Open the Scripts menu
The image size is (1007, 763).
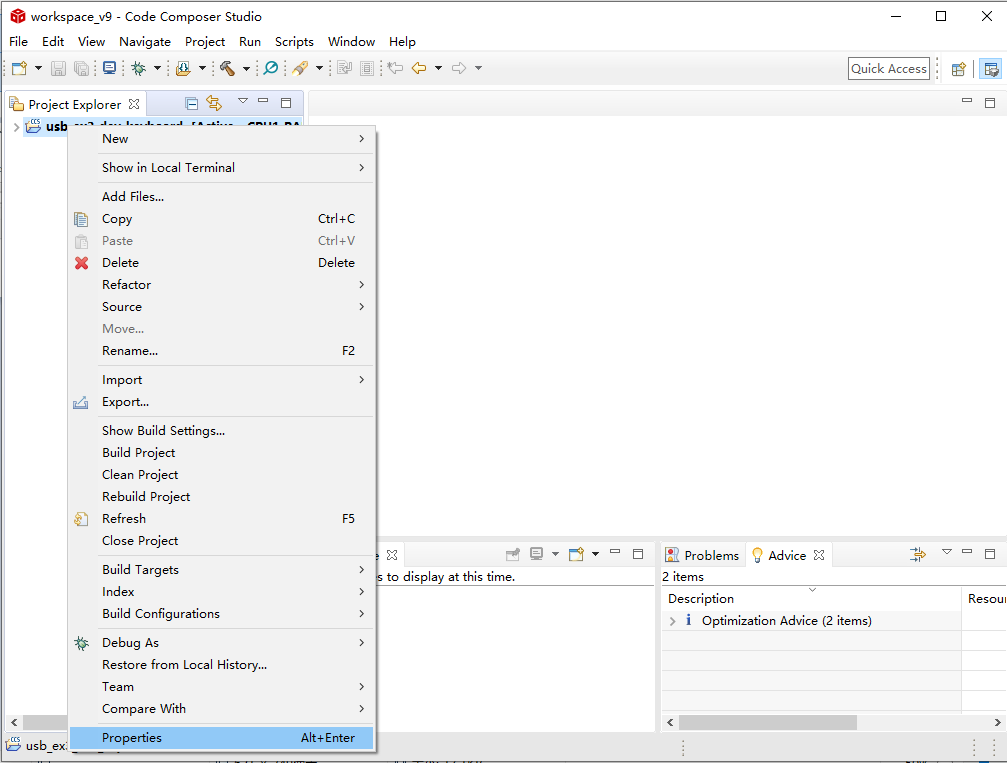[294, 42]
